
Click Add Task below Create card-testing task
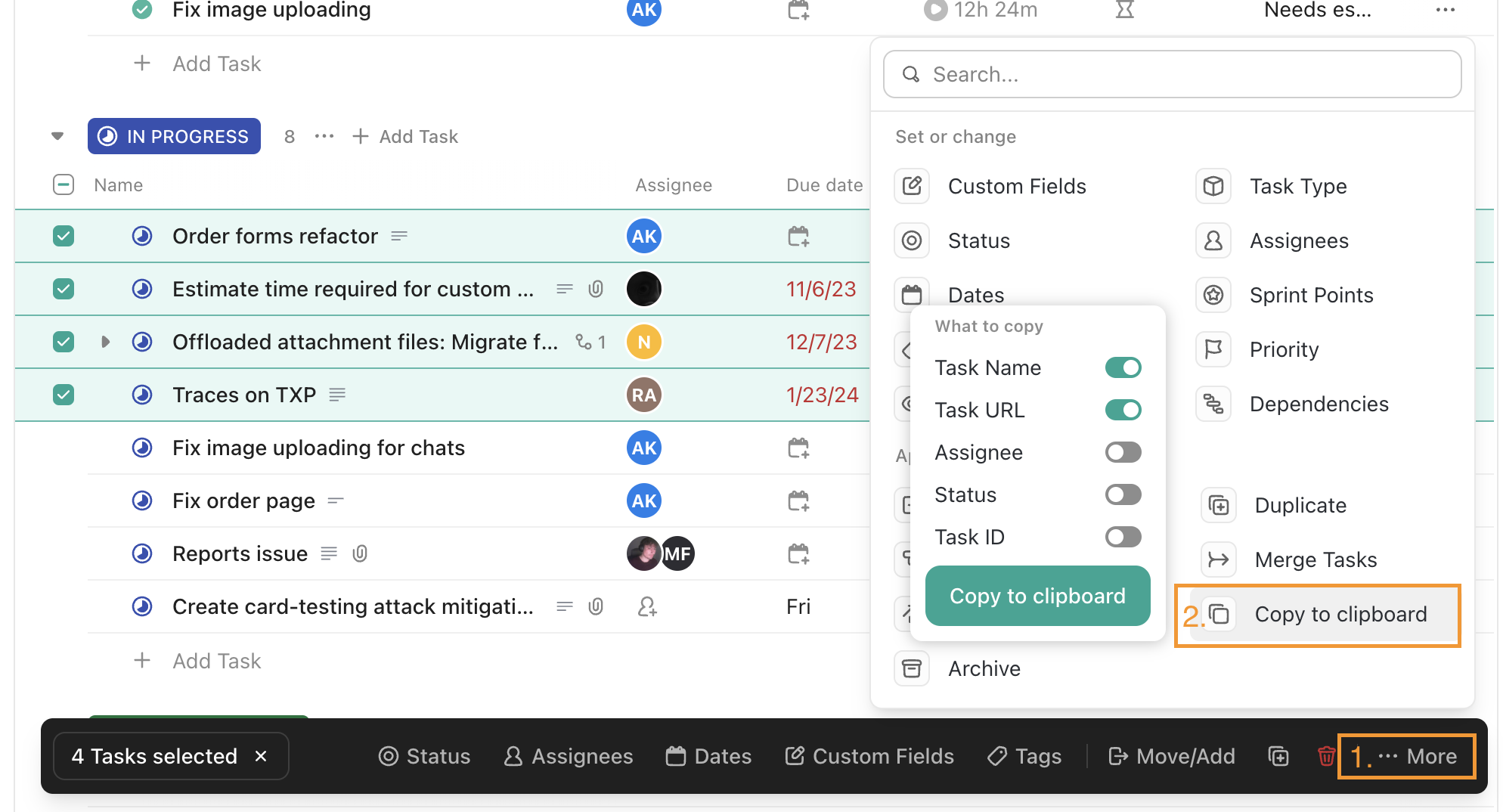(216, 661)
